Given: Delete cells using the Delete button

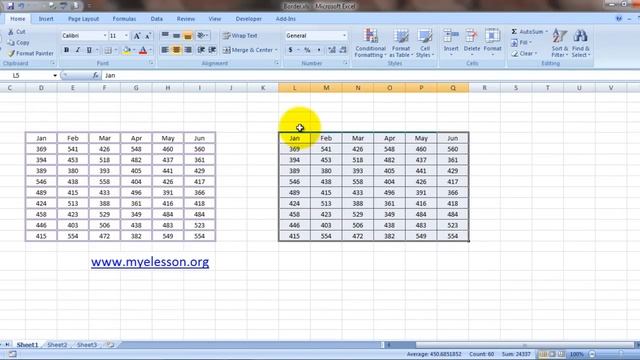Looking at the screenshot, I should (x=472, y=42).
